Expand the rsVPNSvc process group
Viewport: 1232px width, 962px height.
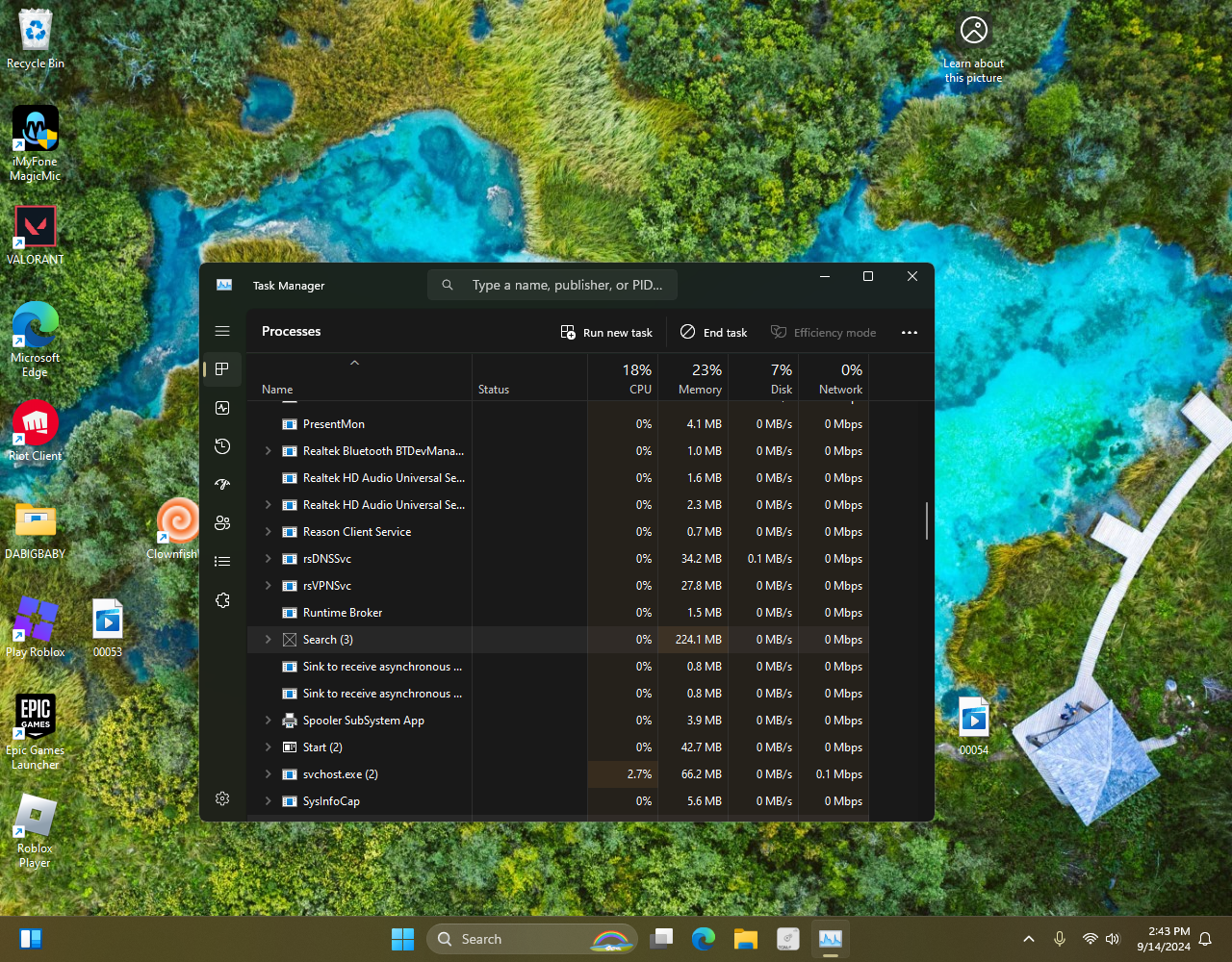tap(269, 586)
